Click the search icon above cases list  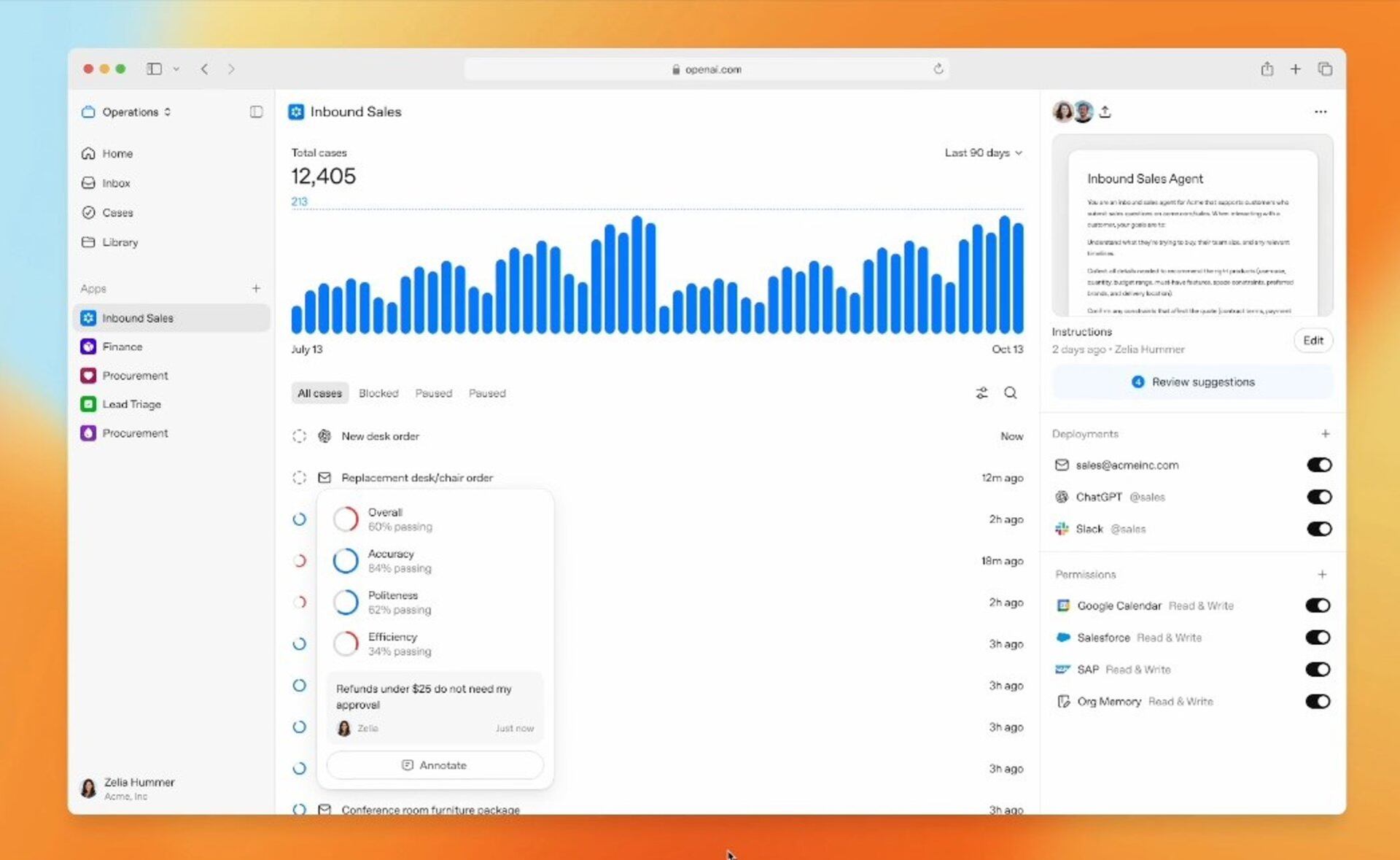coord(1010,393)
